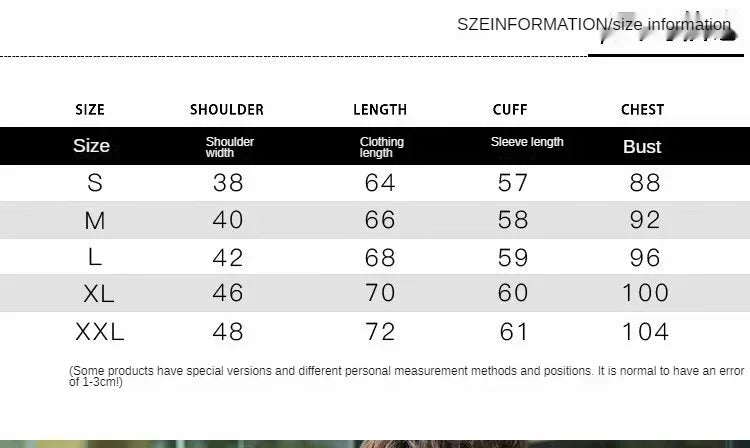This screenshot has height=448, width=750.
Task: Click the SZEINFORMATION/size information title
Action: pyautogui.click(x=594, y=24)
